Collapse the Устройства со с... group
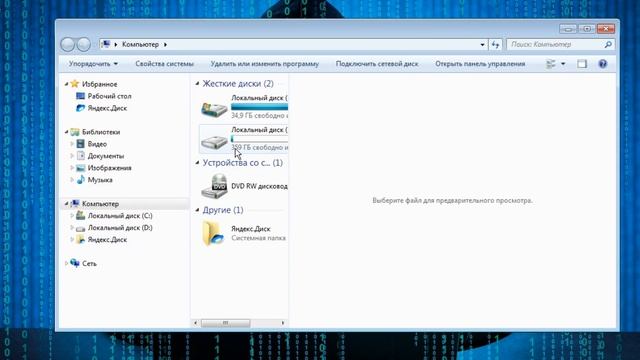Viewport: 640px width, 360px height. pos(197,162)
